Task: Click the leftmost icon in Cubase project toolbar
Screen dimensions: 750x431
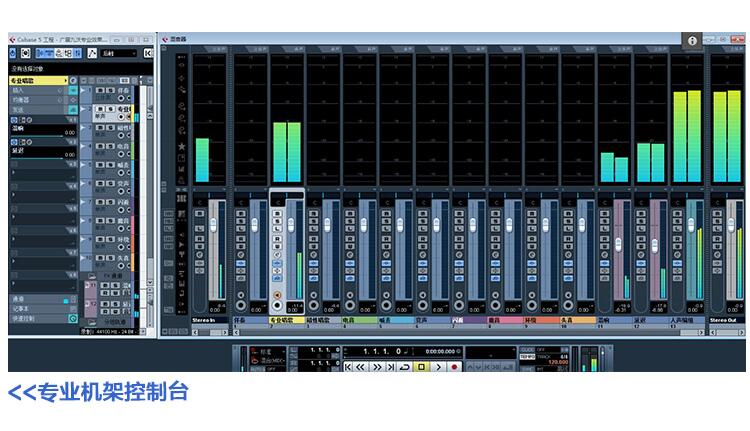Action: 12,53
